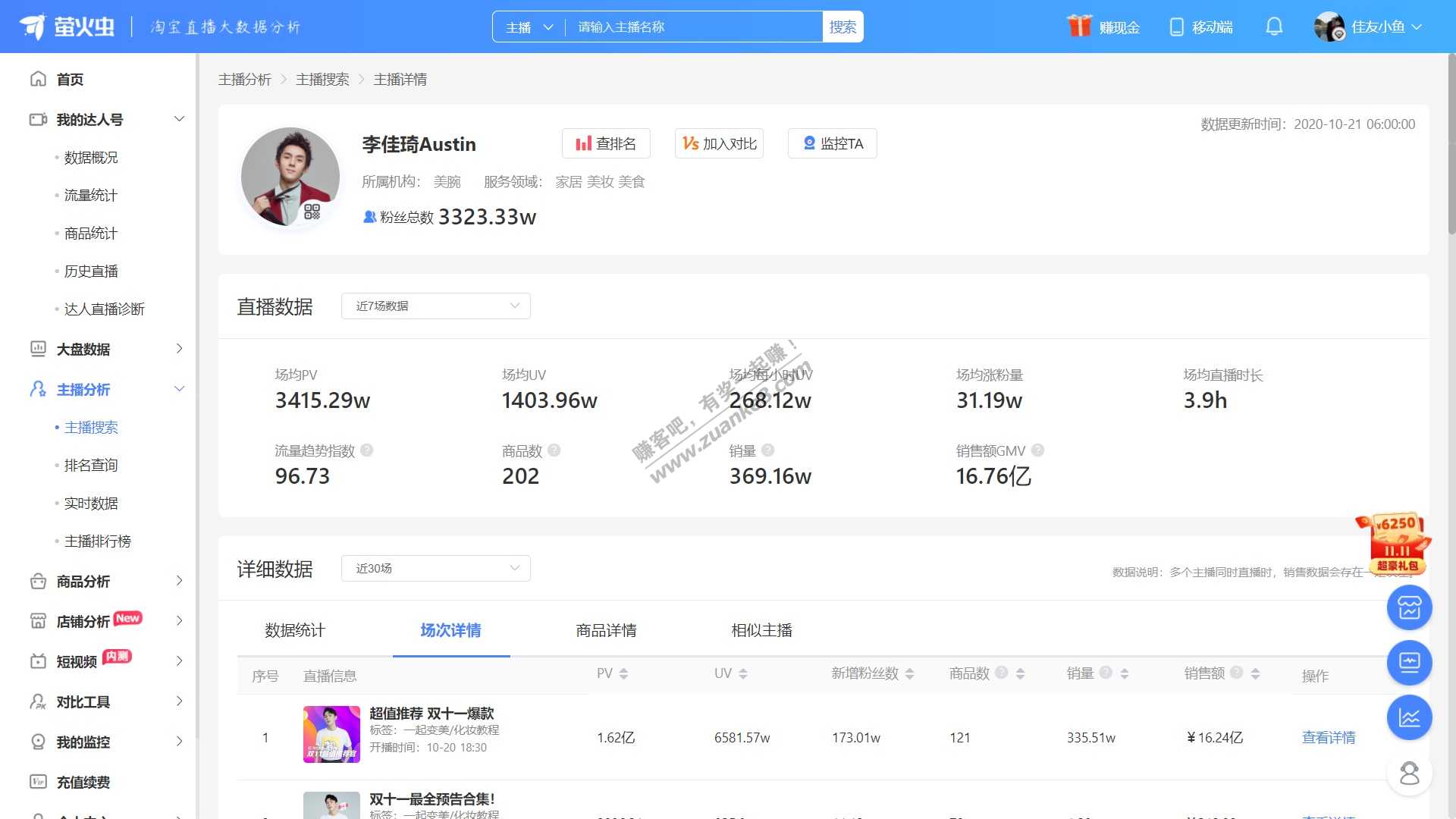Sort the table by PV

tap(623, 673)
